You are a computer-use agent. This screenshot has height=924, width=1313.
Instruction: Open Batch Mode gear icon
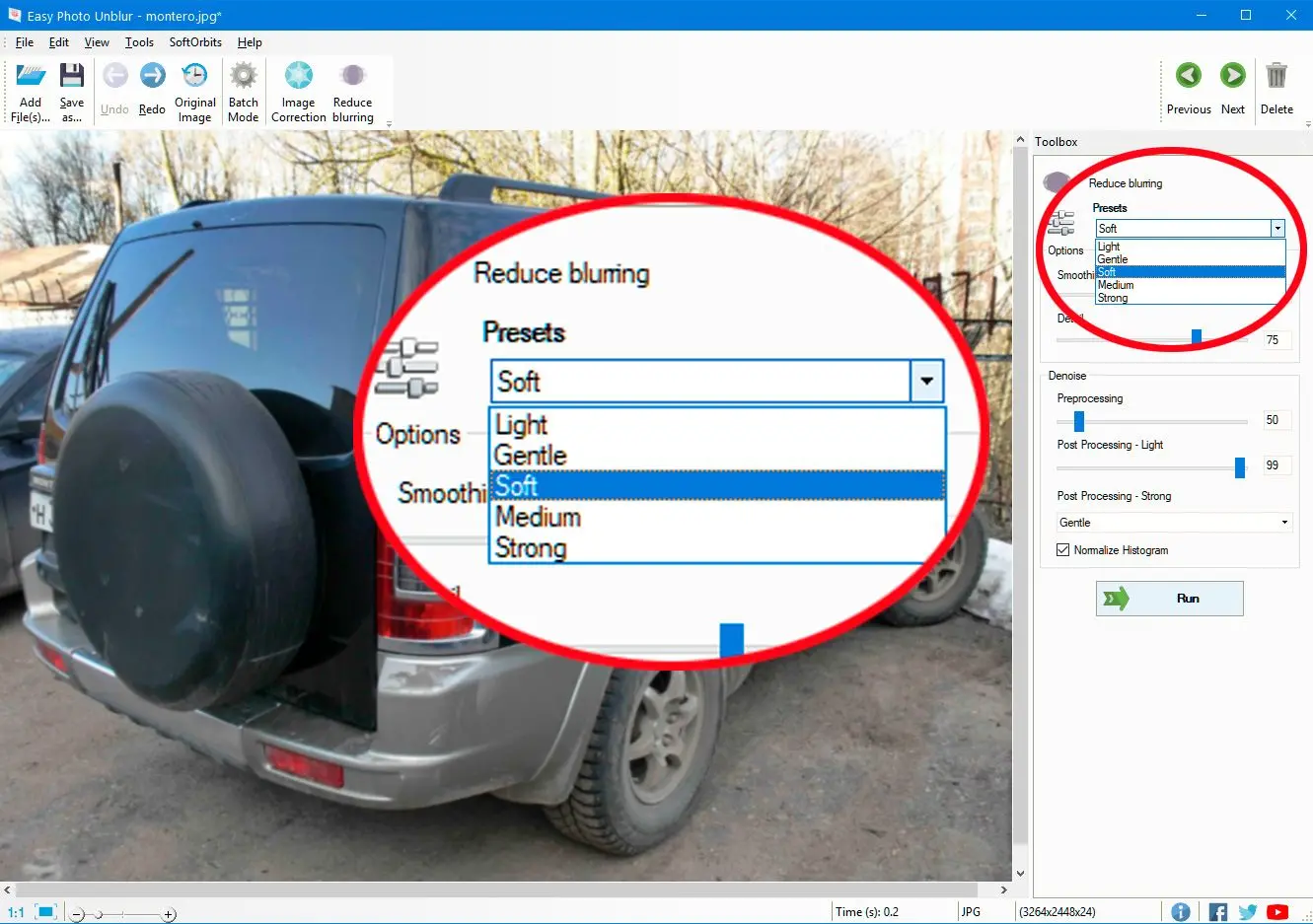(243, 77)
